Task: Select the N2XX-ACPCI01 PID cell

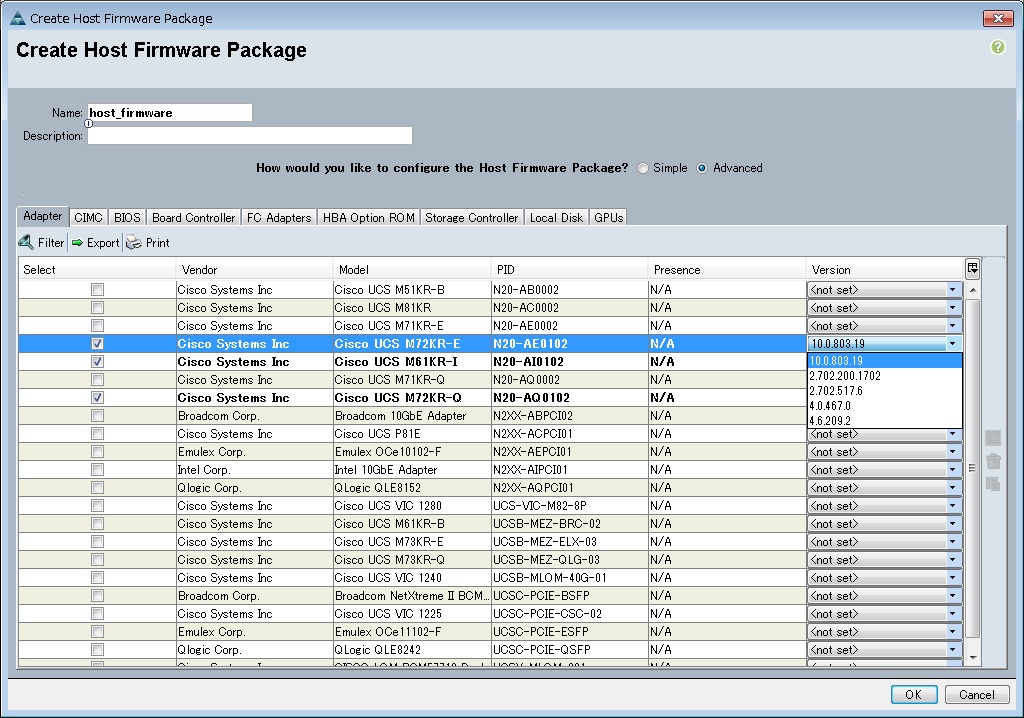Action: 569,434
